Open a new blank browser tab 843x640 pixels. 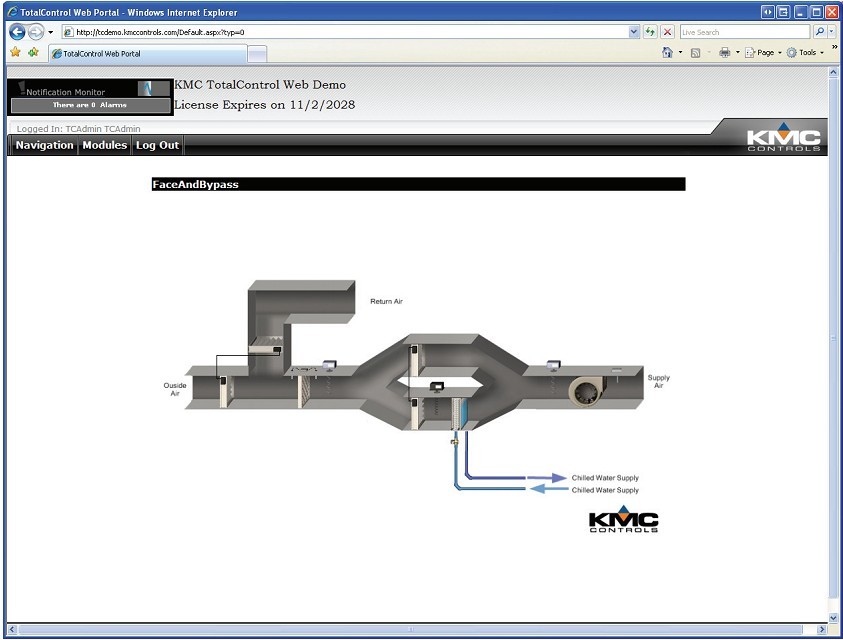258,54
